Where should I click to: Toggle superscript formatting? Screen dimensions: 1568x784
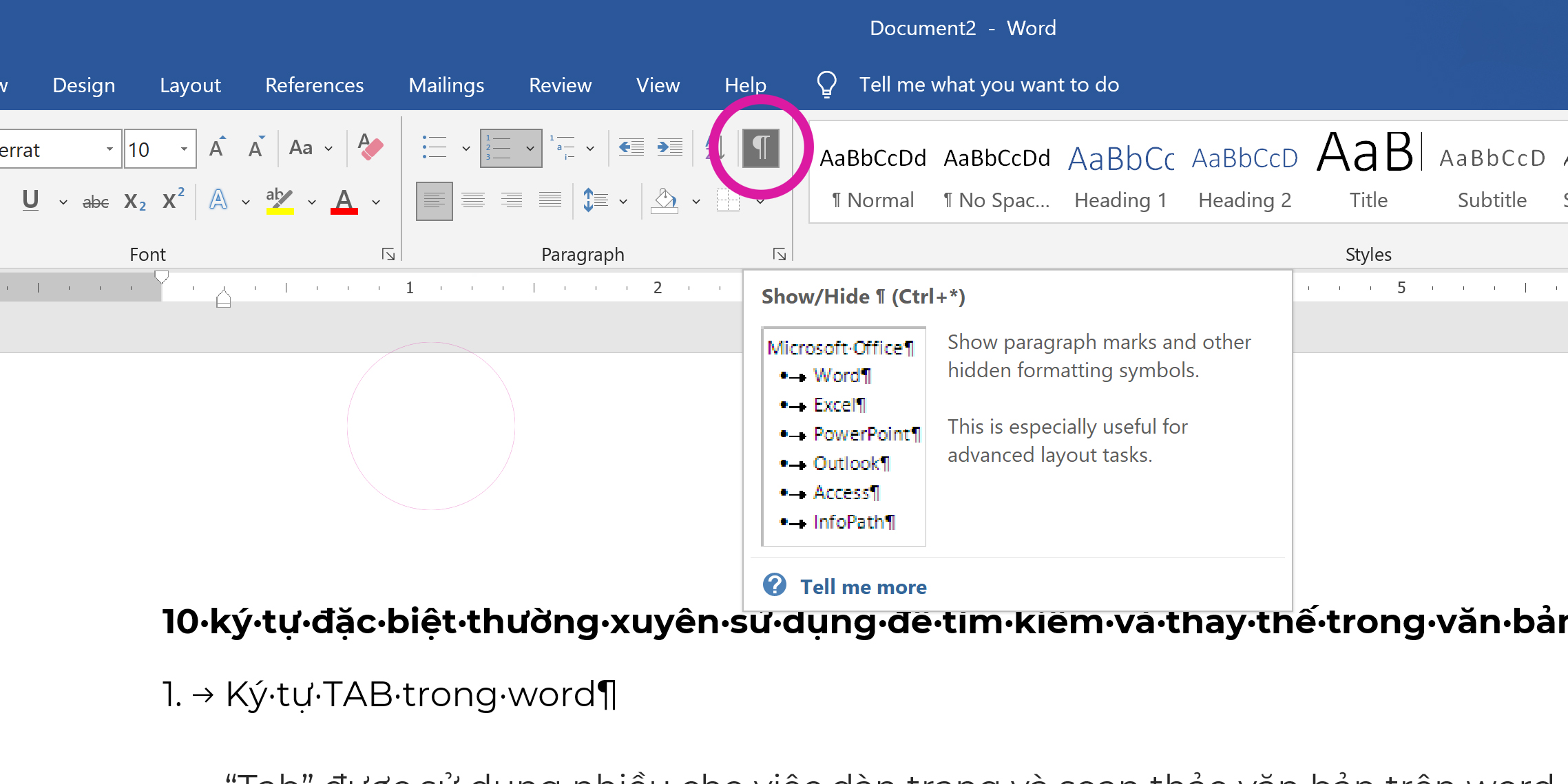tap(174, 200)
